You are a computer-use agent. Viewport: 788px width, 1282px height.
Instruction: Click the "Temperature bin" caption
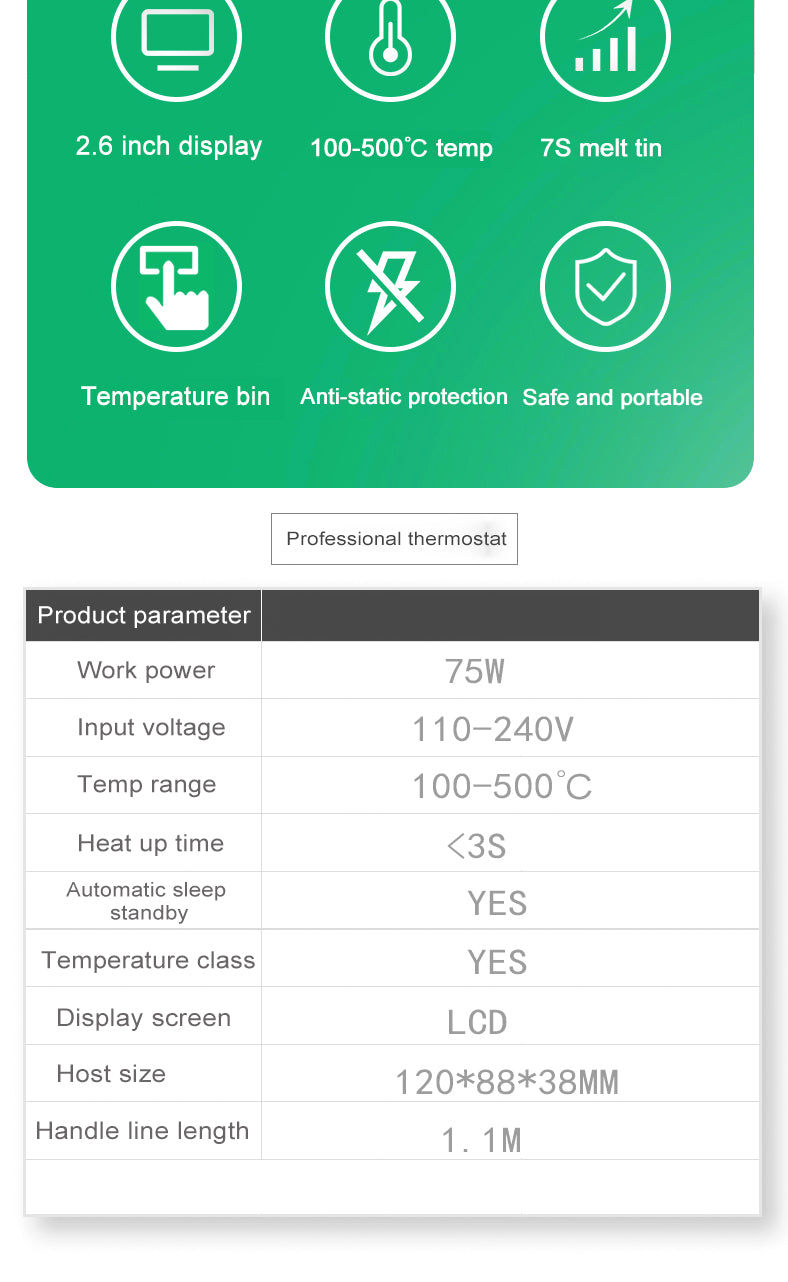[176, 396]
